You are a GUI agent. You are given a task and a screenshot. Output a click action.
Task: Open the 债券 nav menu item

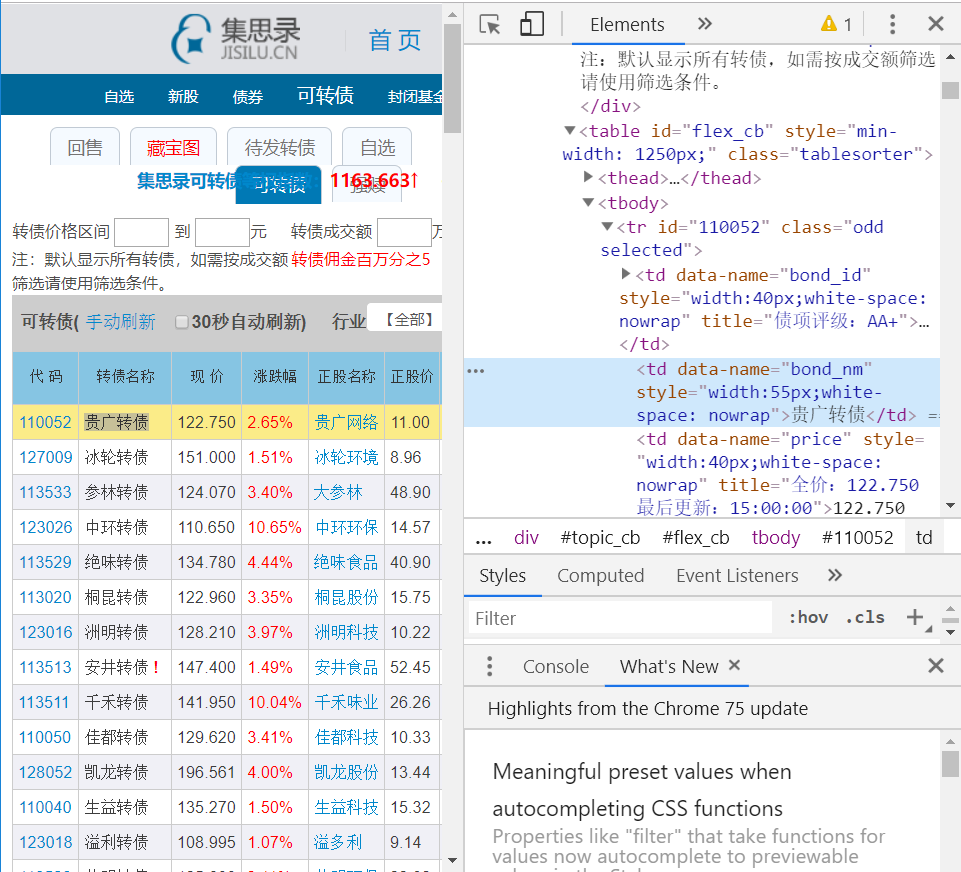click(x=248, y=97)
